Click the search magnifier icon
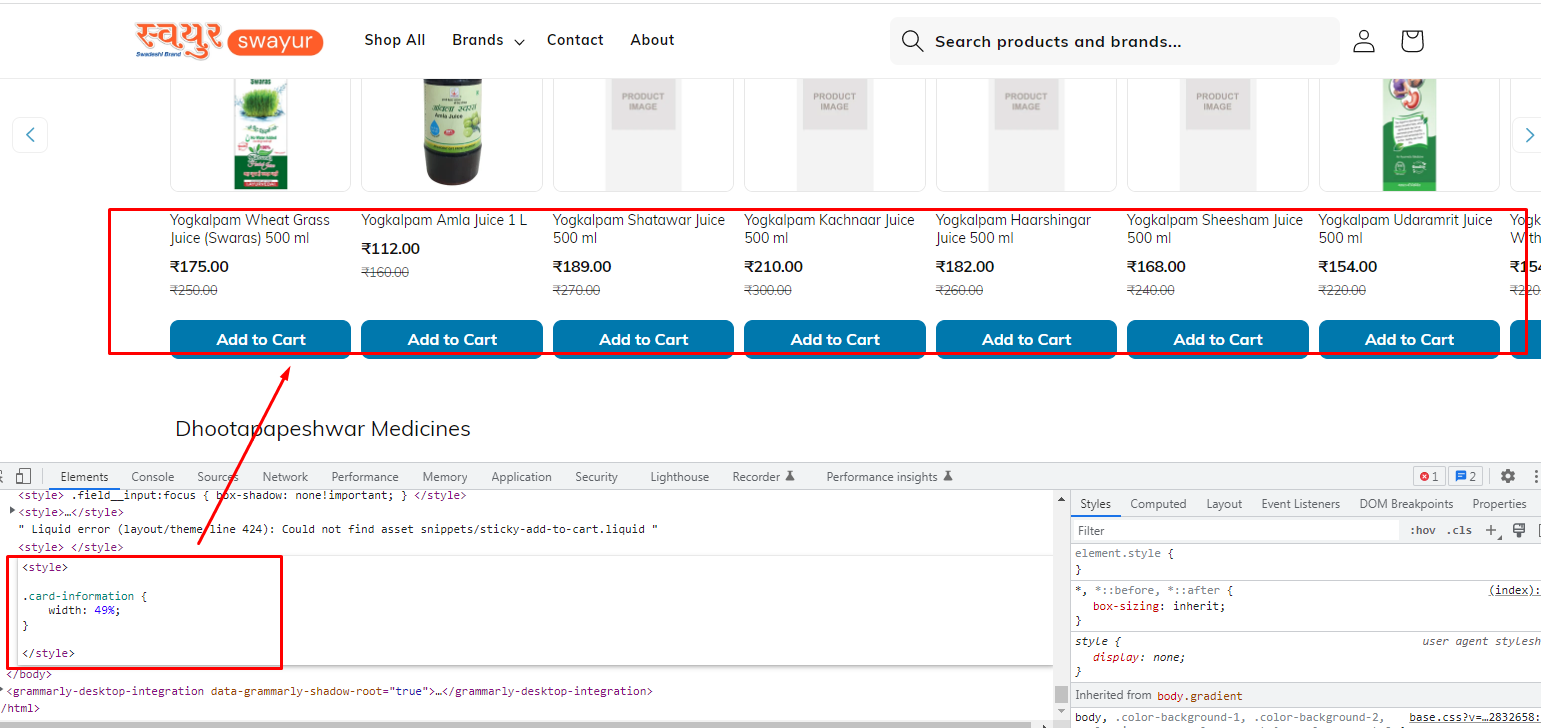Image resolution: width=1541 pixels, height=728 pixels. [x=911, y=41]
